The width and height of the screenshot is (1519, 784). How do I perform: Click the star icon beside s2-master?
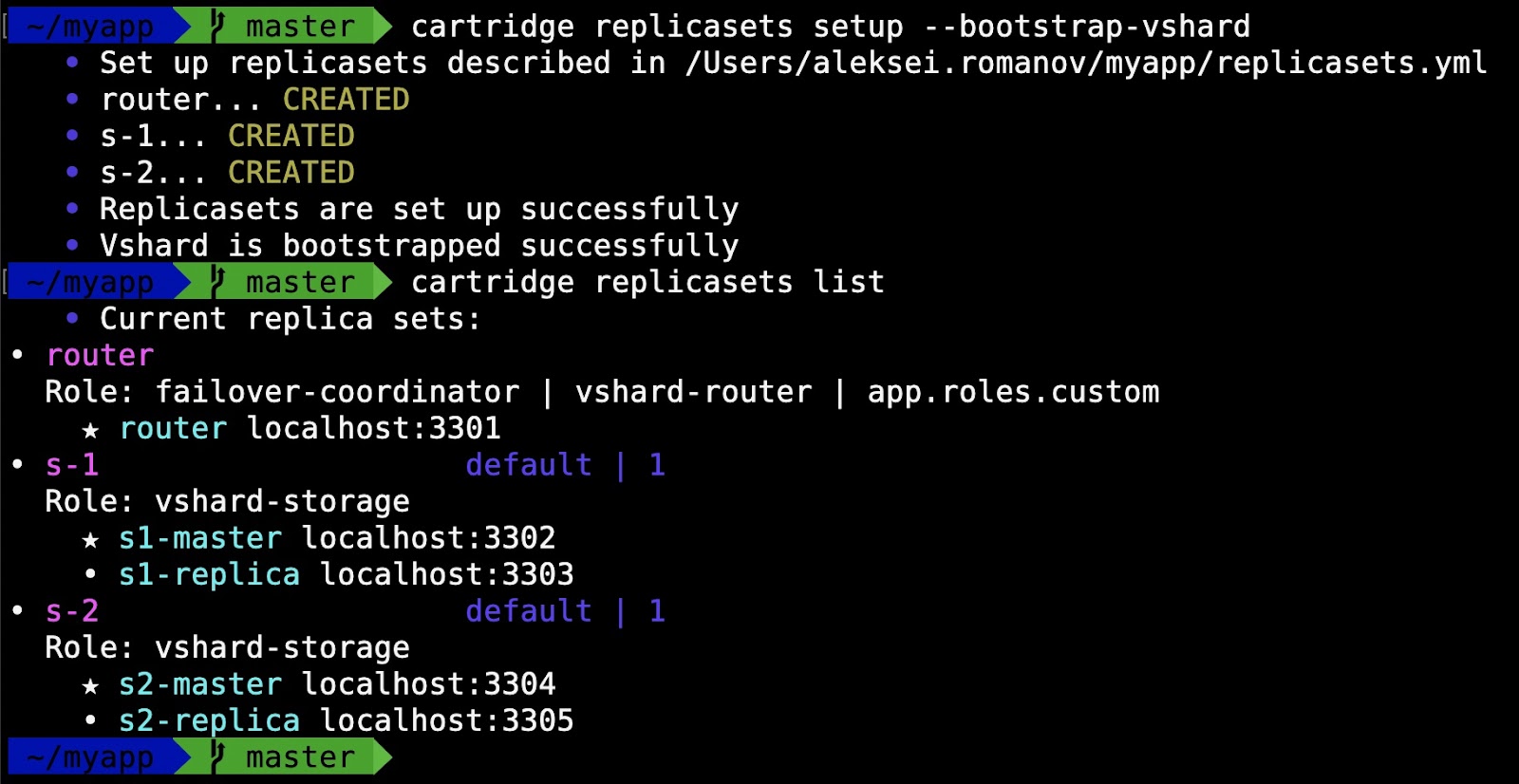pos(90,686)
